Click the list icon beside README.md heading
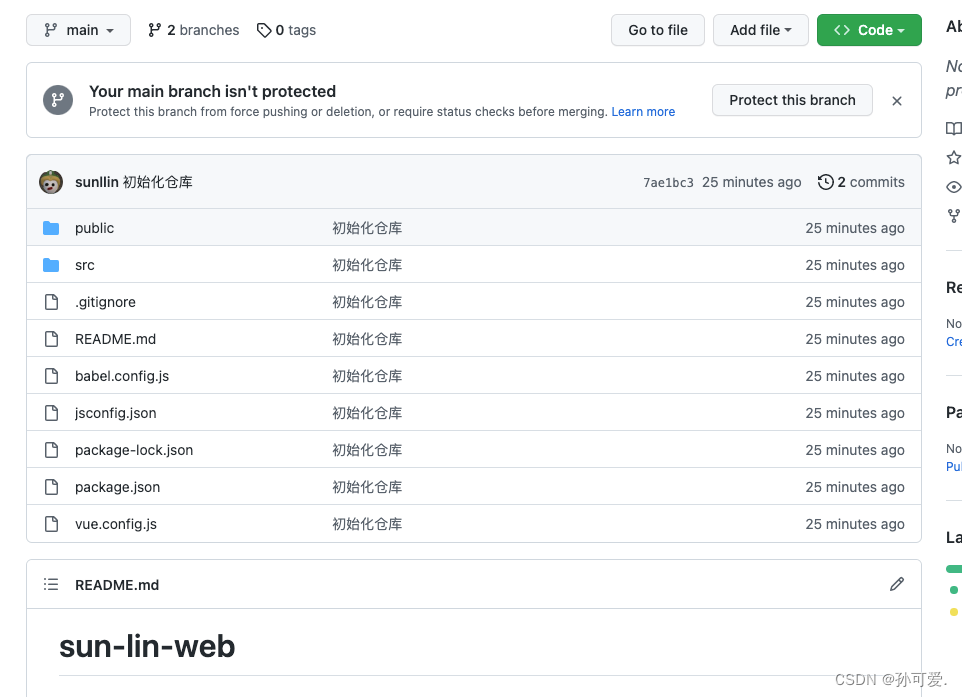Viewport: 962px width, 697px height. (x=51, y=584)
